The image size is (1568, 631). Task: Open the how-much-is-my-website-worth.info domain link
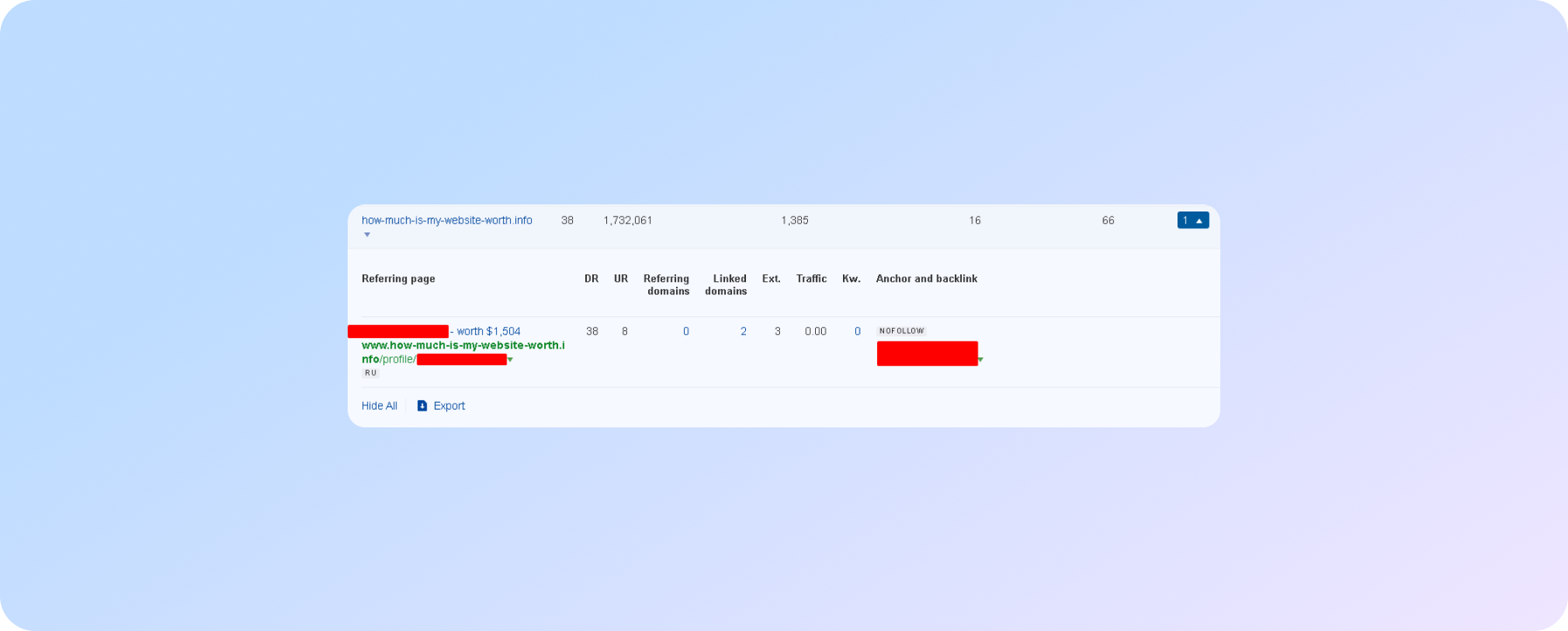coord(446,220)
